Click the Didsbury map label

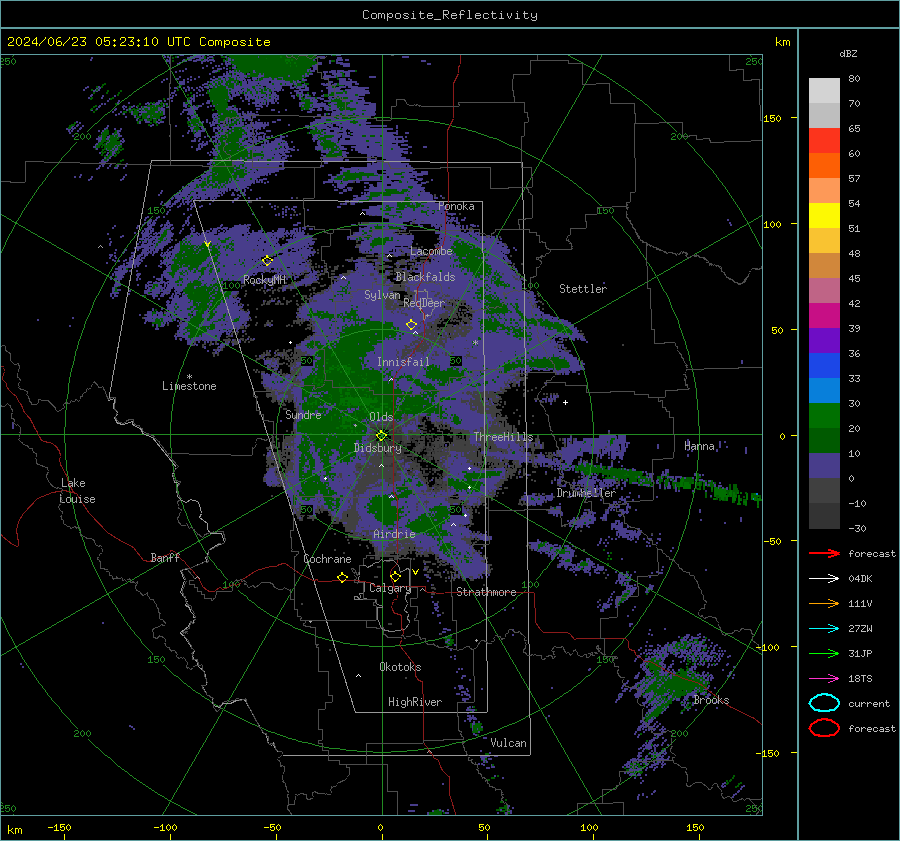click(378, 448)
